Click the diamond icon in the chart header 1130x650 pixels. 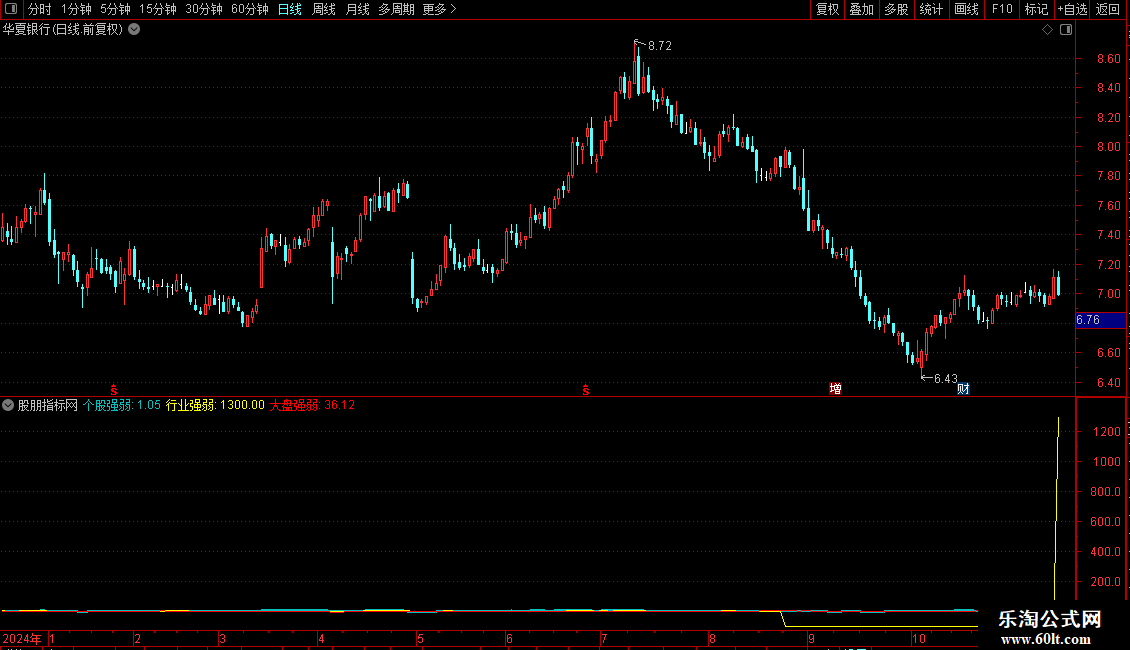(1047, 30)
